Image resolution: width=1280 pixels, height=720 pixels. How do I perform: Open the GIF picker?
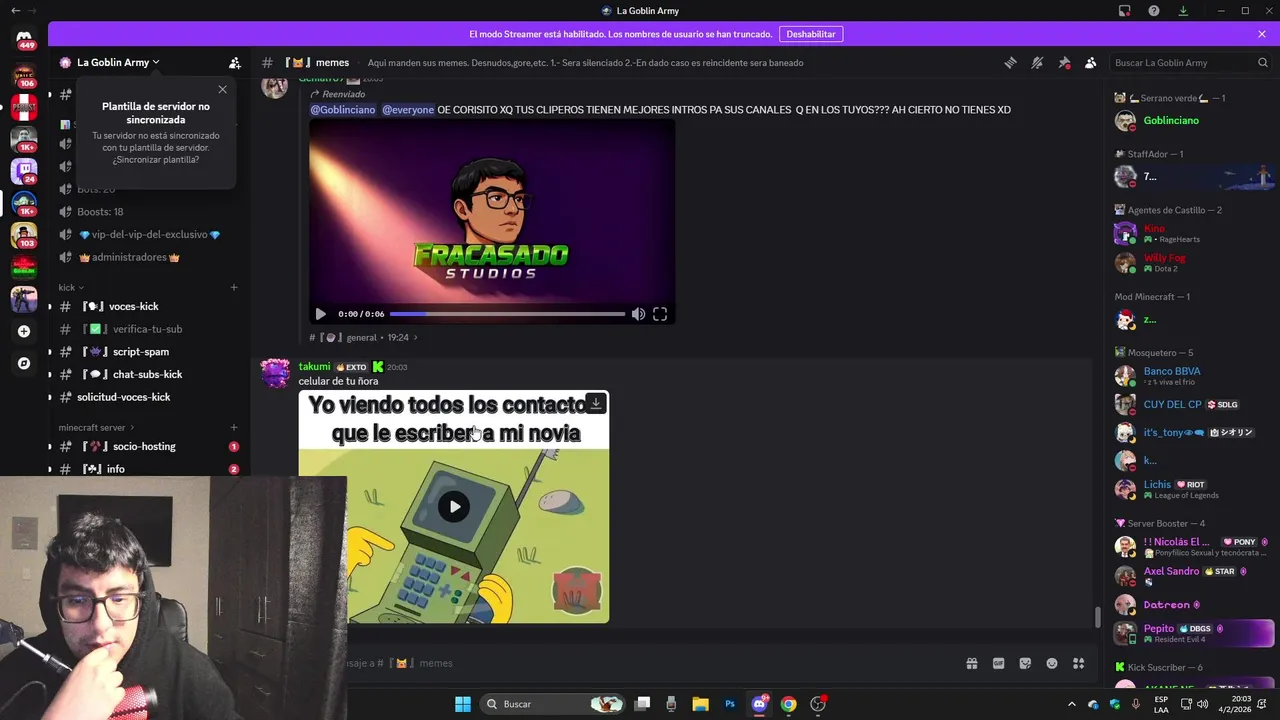998,663
